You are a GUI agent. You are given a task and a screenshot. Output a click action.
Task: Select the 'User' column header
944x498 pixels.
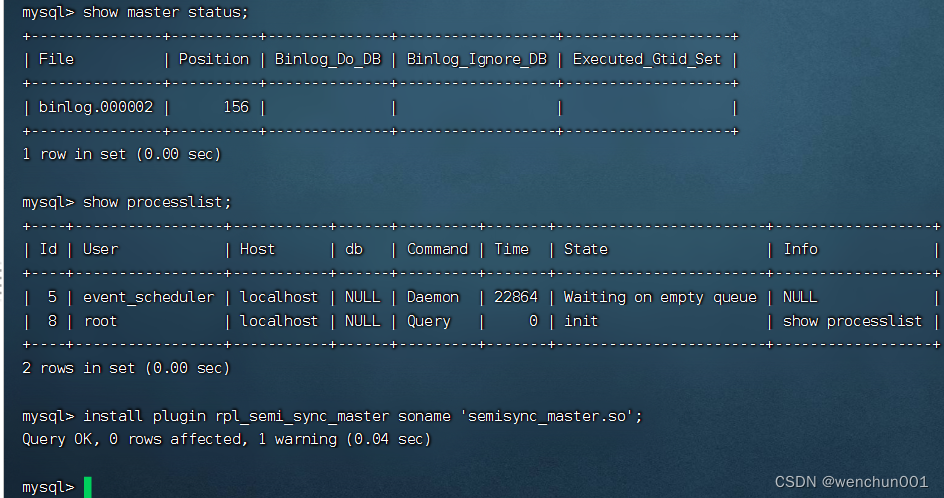(101, 249)
